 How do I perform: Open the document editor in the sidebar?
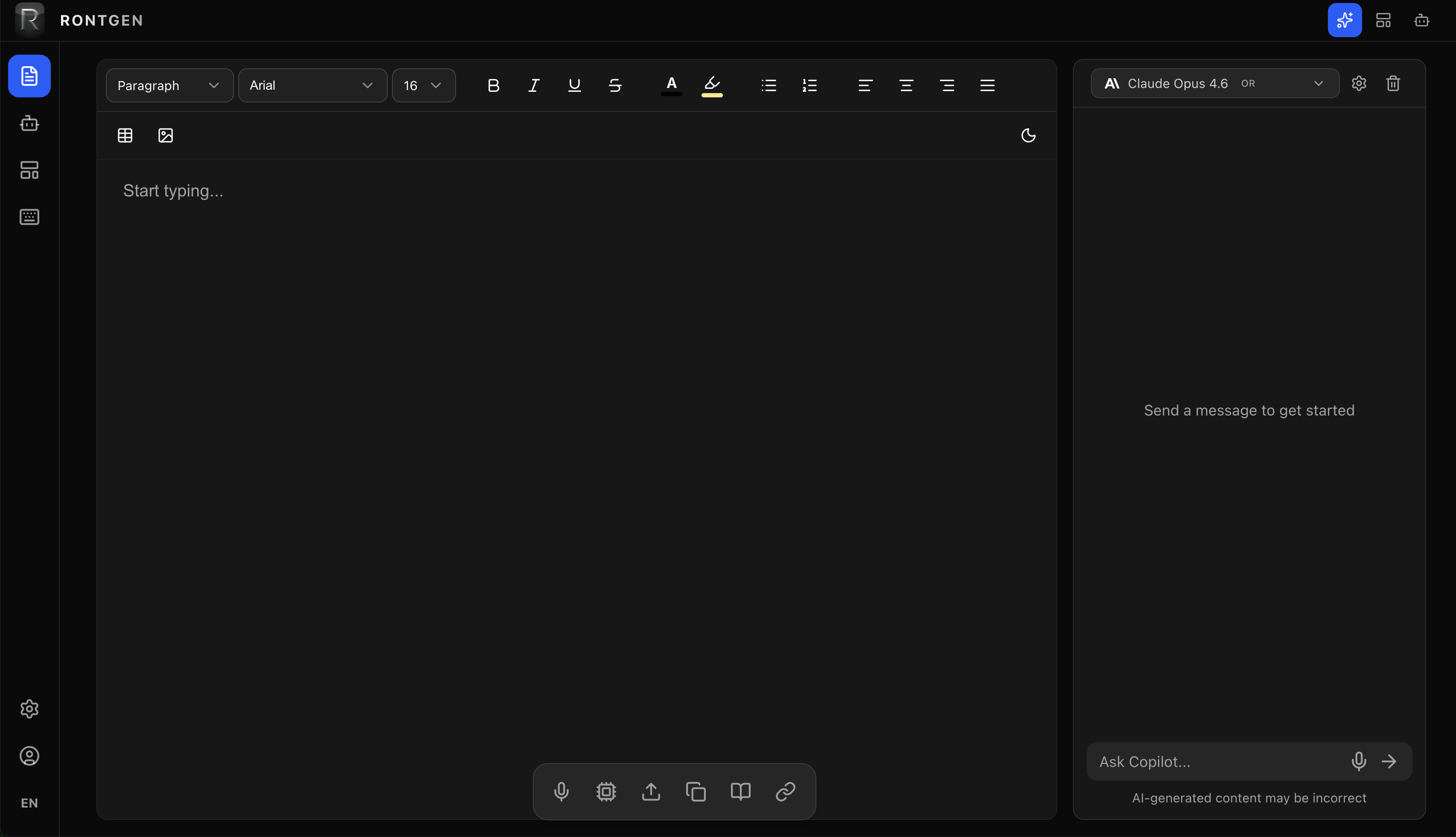coord(29,76)
